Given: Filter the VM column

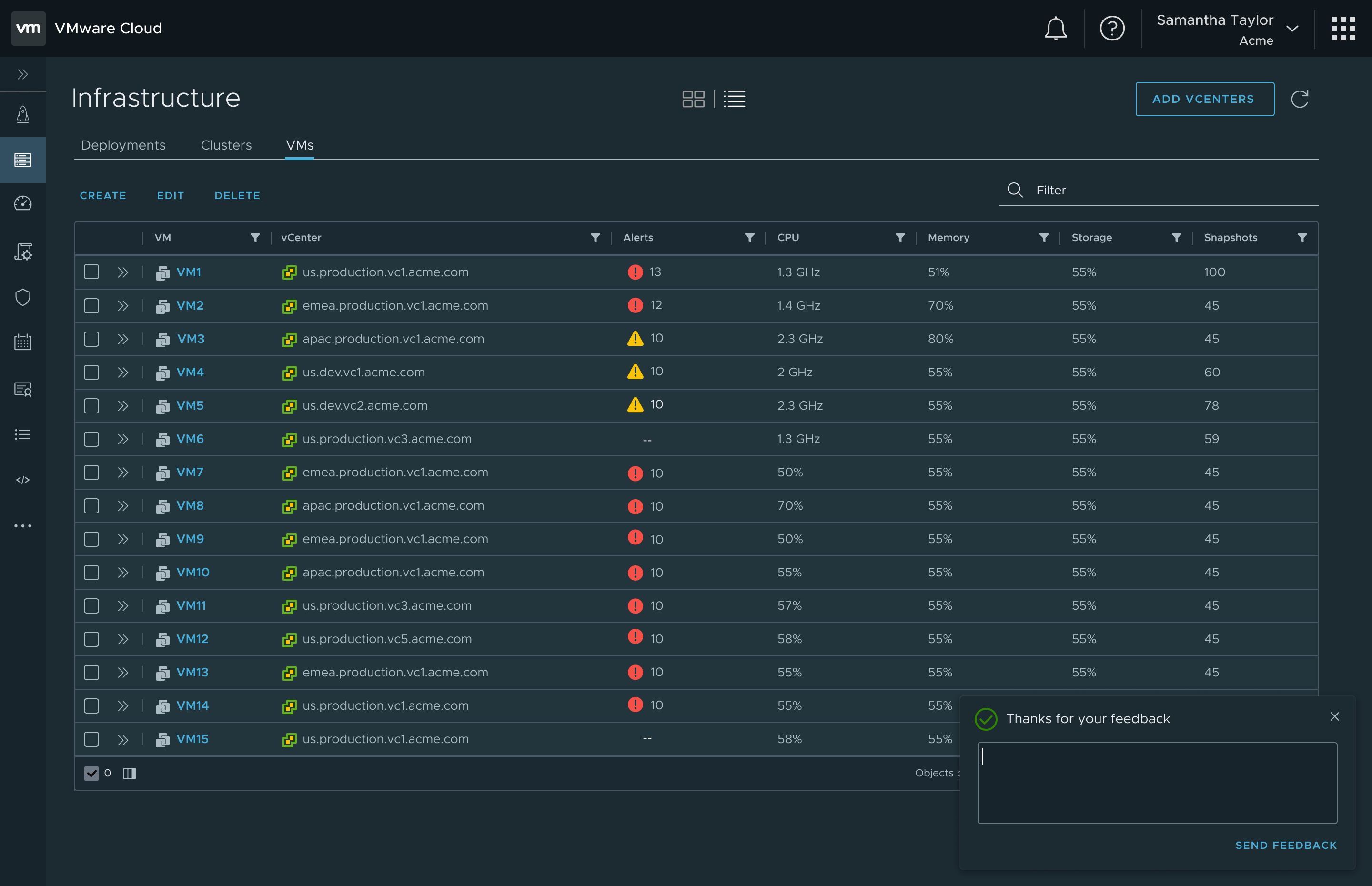Looking at the screenshot, I should pos(255,238).
